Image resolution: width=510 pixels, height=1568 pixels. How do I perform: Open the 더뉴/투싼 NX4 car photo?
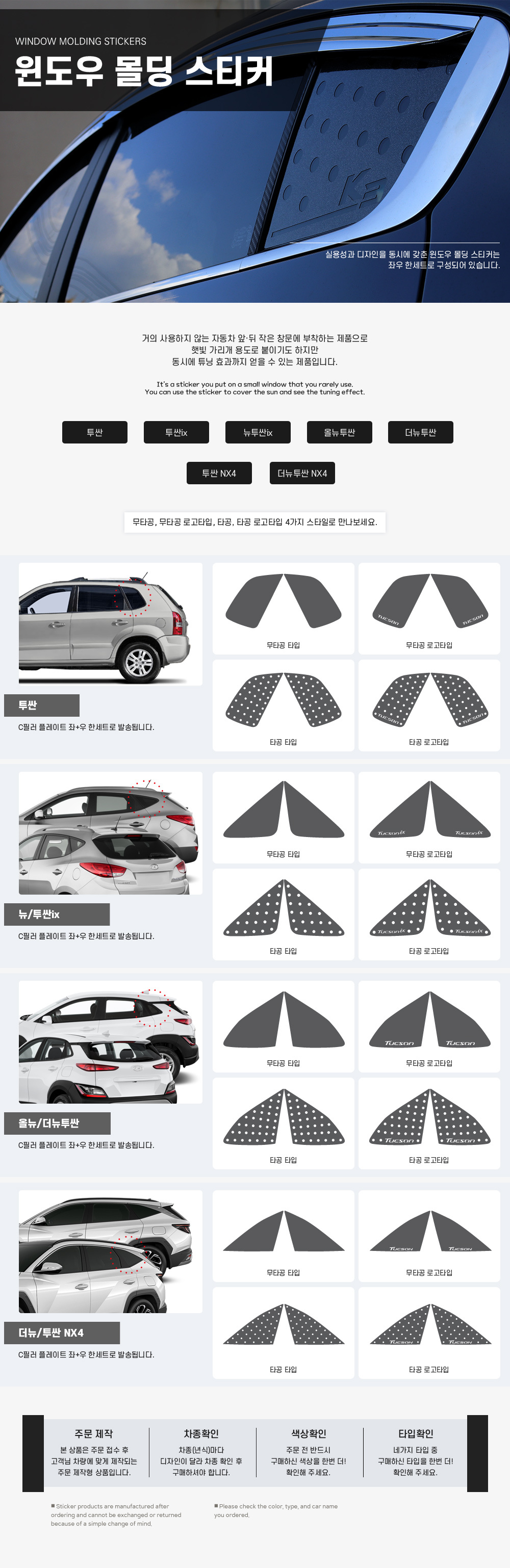click(110, 1251)
